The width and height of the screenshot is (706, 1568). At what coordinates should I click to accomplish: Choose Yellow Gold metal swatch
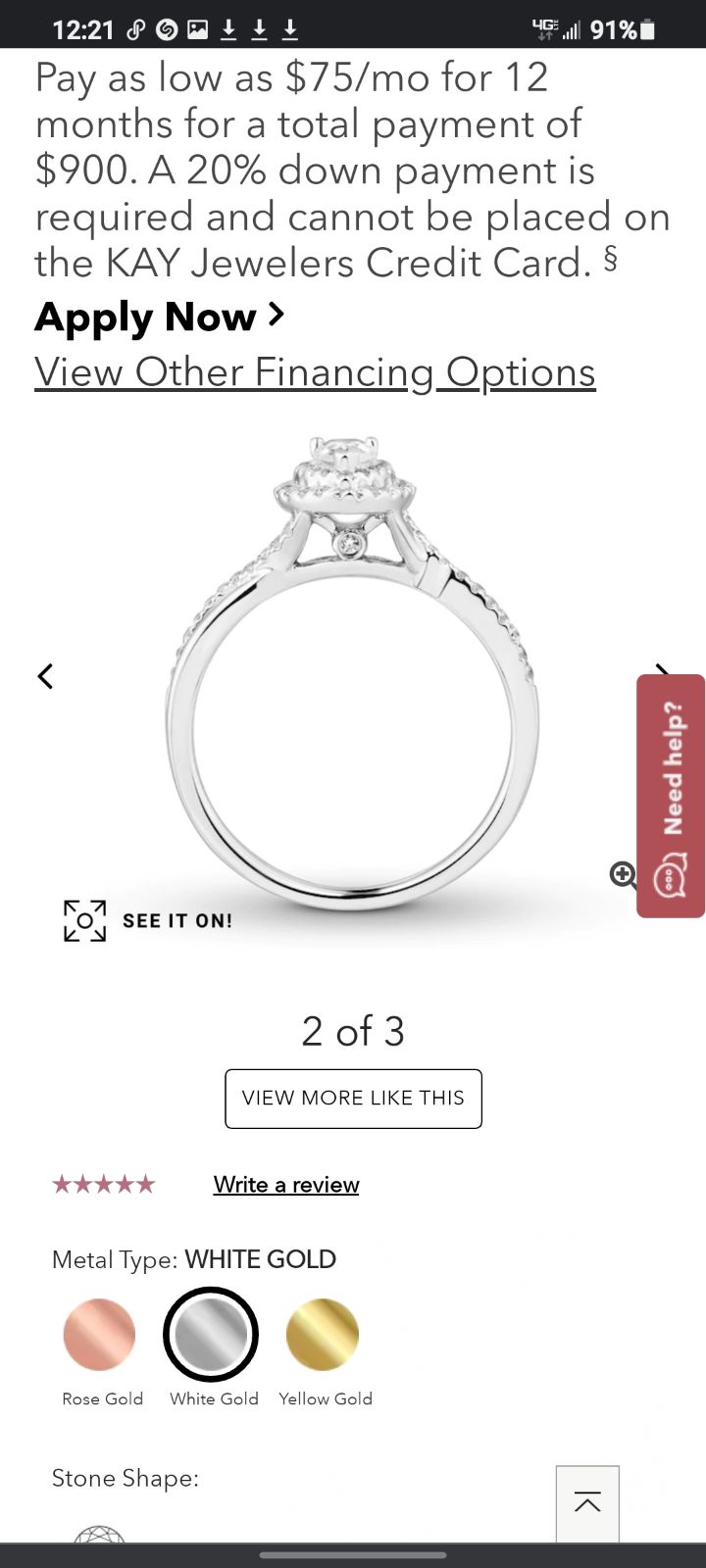[323, 1335]
